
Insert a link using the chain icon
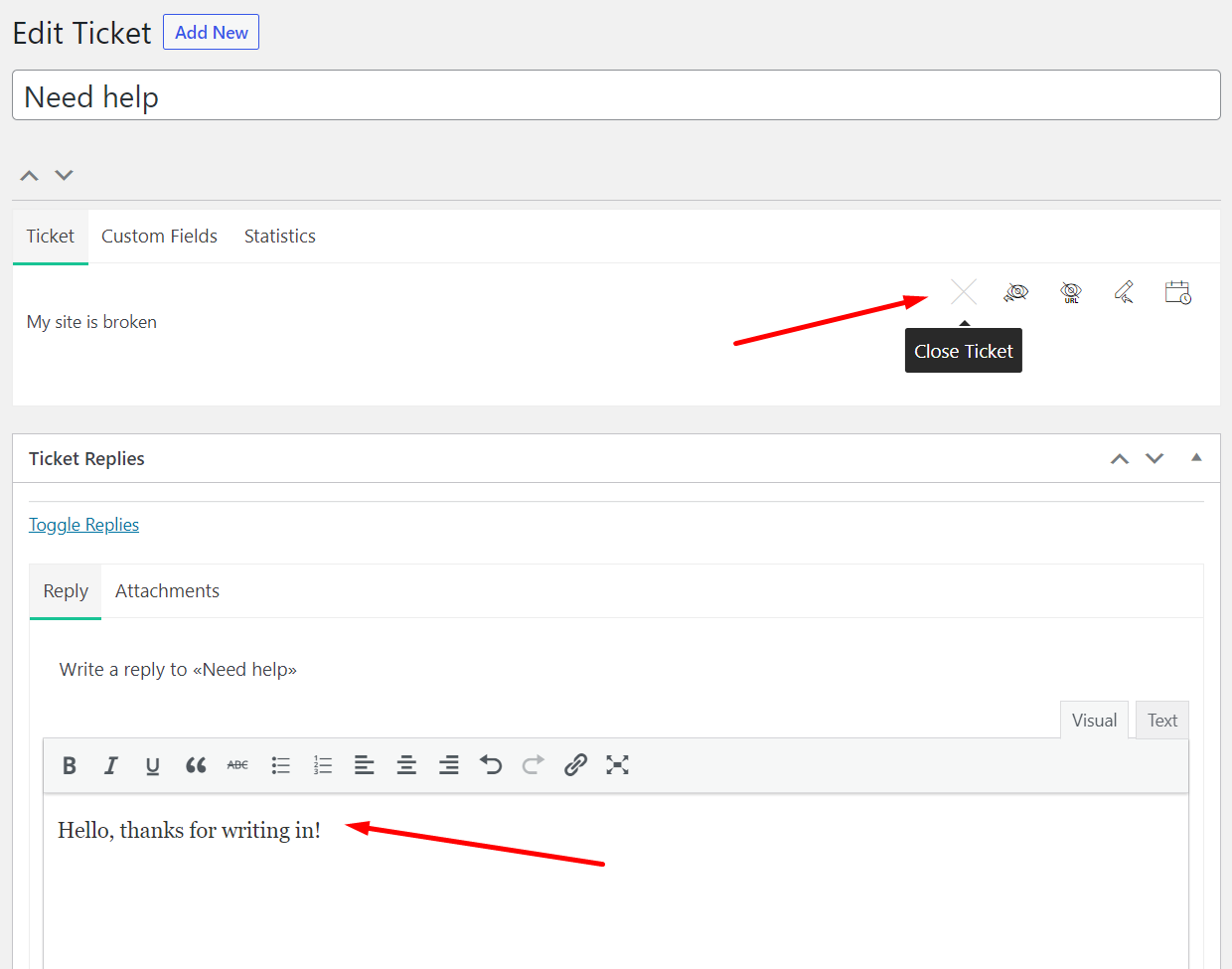(575, 764)
